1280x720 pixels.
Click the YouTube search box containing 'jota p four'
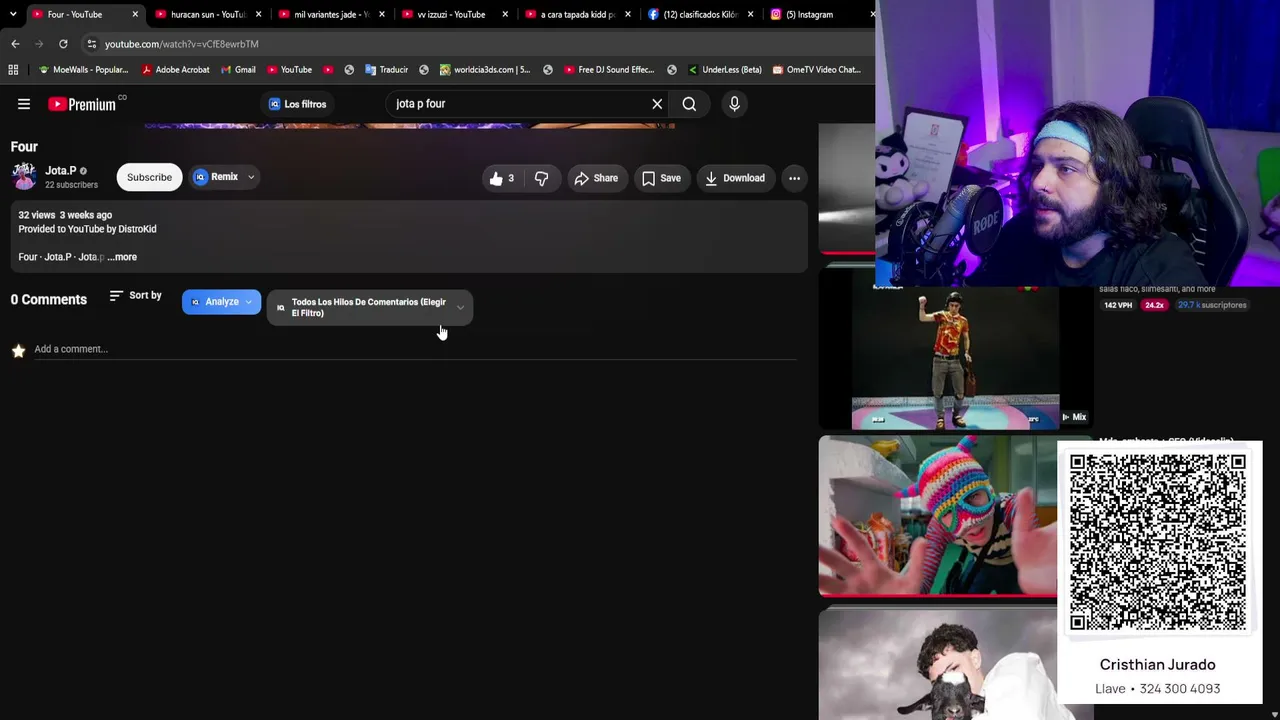pos(520,104)
